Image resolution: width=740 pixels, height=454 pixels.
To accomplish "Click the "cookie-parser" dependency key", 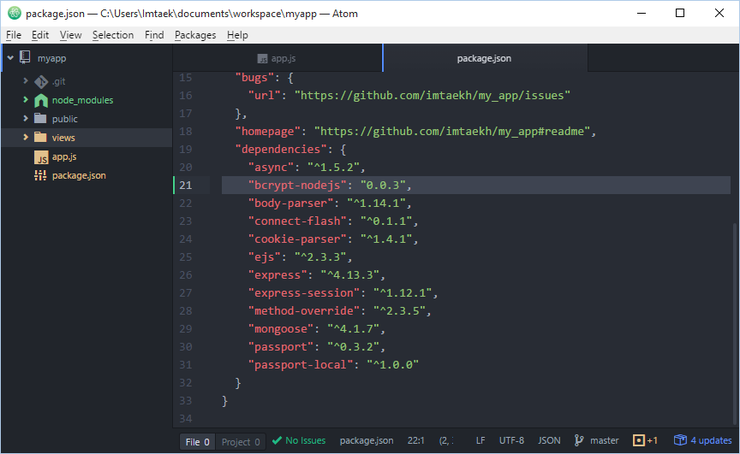I will pyautogui.click(x=297, y=239).
